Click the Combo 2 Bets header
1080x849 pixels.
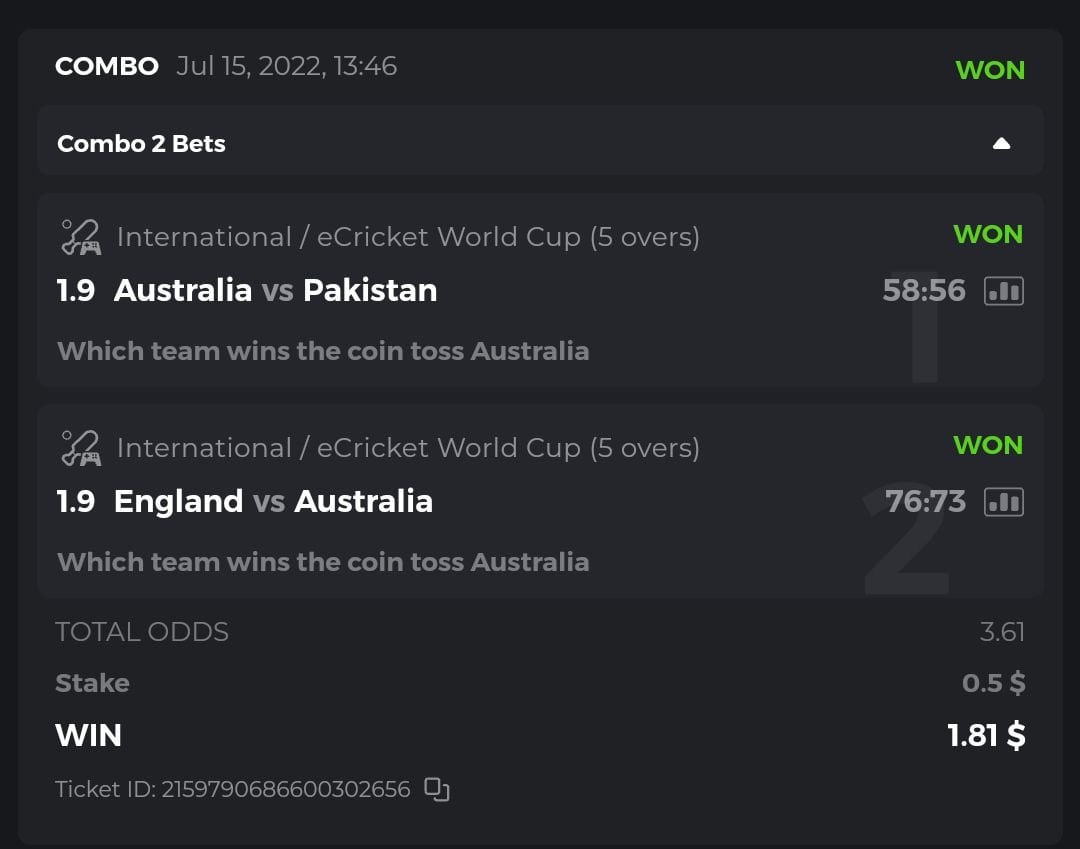141,144
